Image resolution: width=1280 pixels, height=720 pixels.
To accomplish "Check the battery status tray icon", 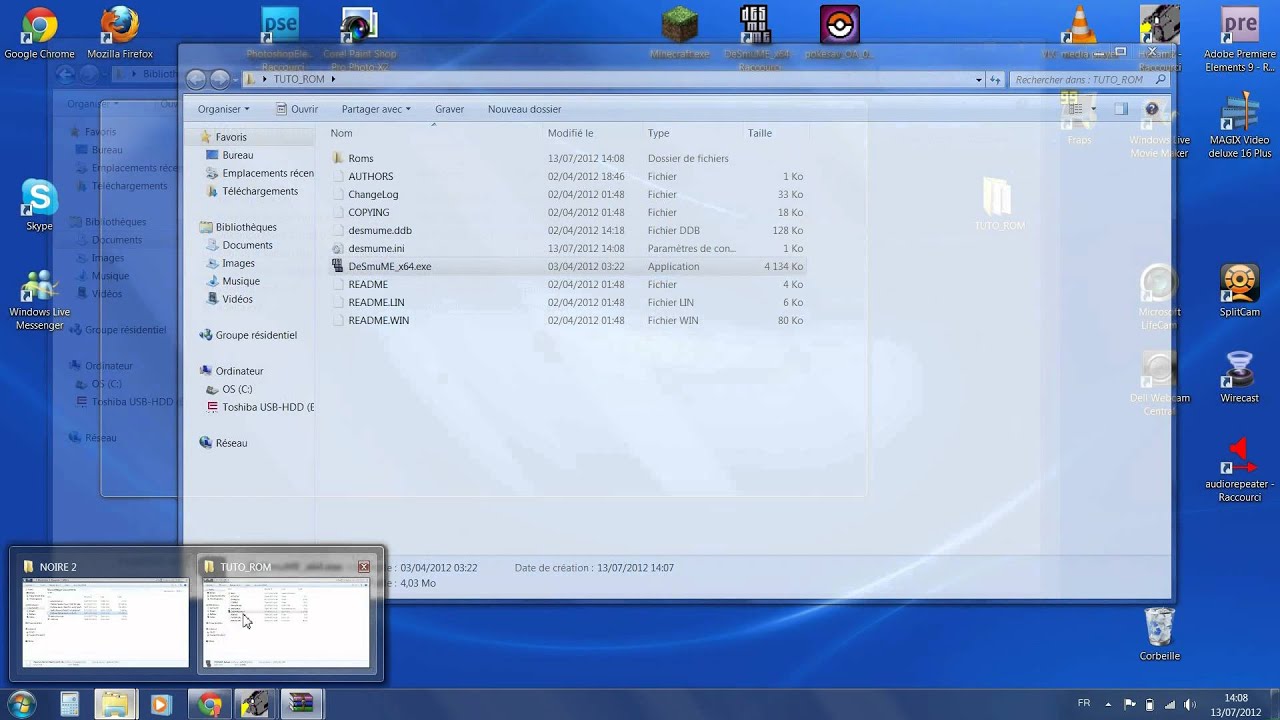I will [x=1149, y=704].
